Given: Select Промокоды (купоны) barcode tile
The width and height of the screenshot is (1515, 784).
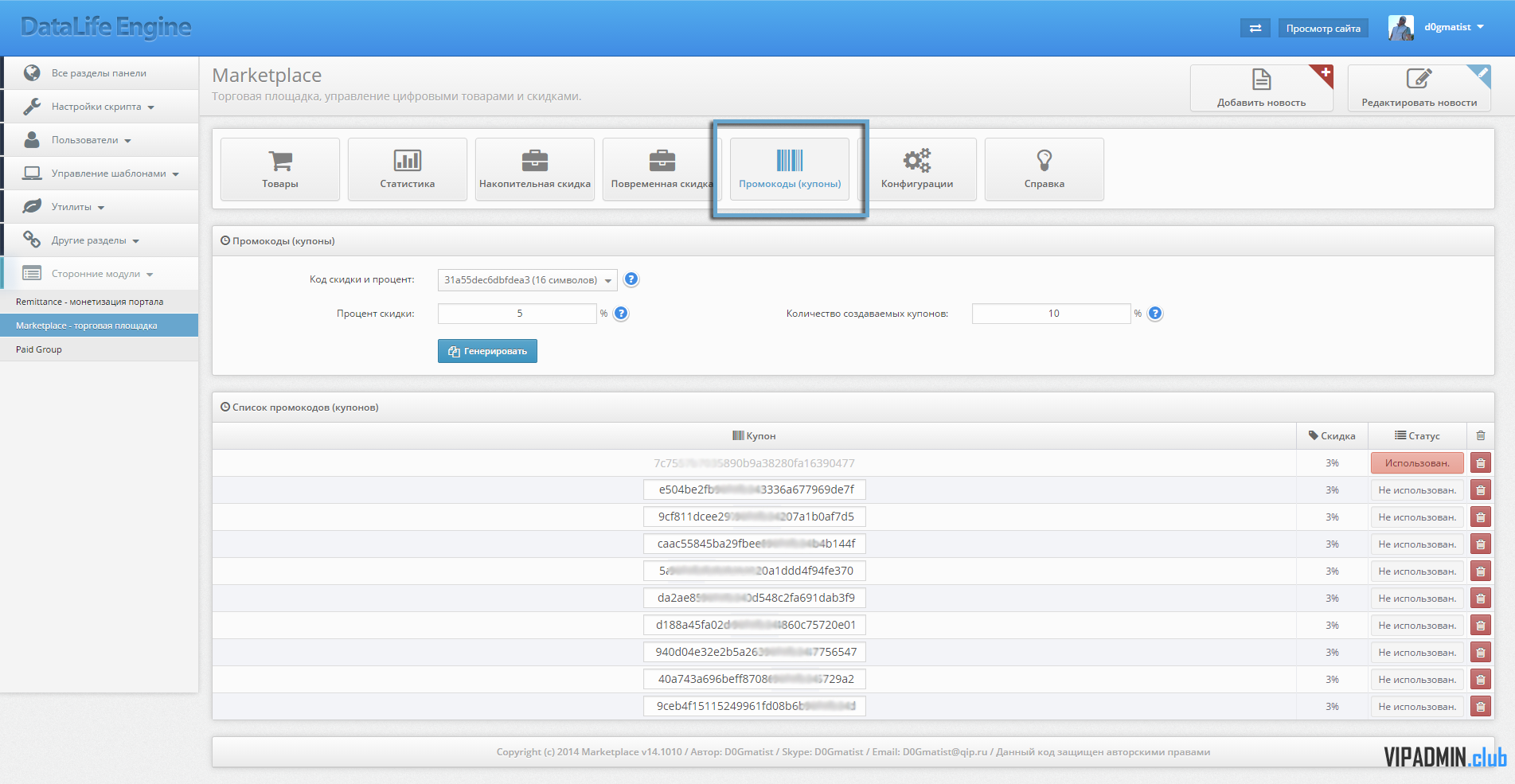Looking at the screenshot, I should coord(790,169).
